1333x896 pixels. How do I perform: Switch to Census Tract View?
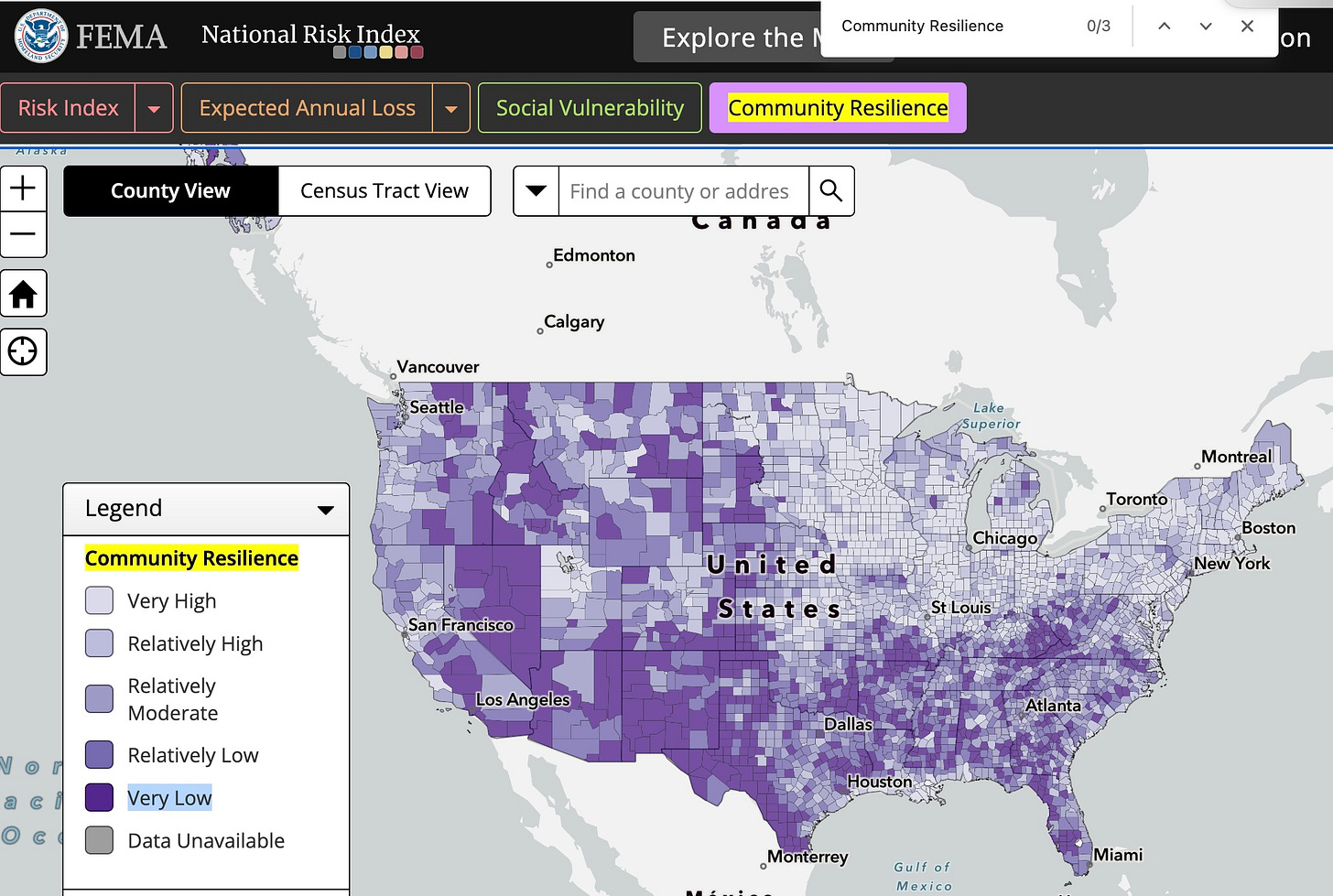point(385,190)
